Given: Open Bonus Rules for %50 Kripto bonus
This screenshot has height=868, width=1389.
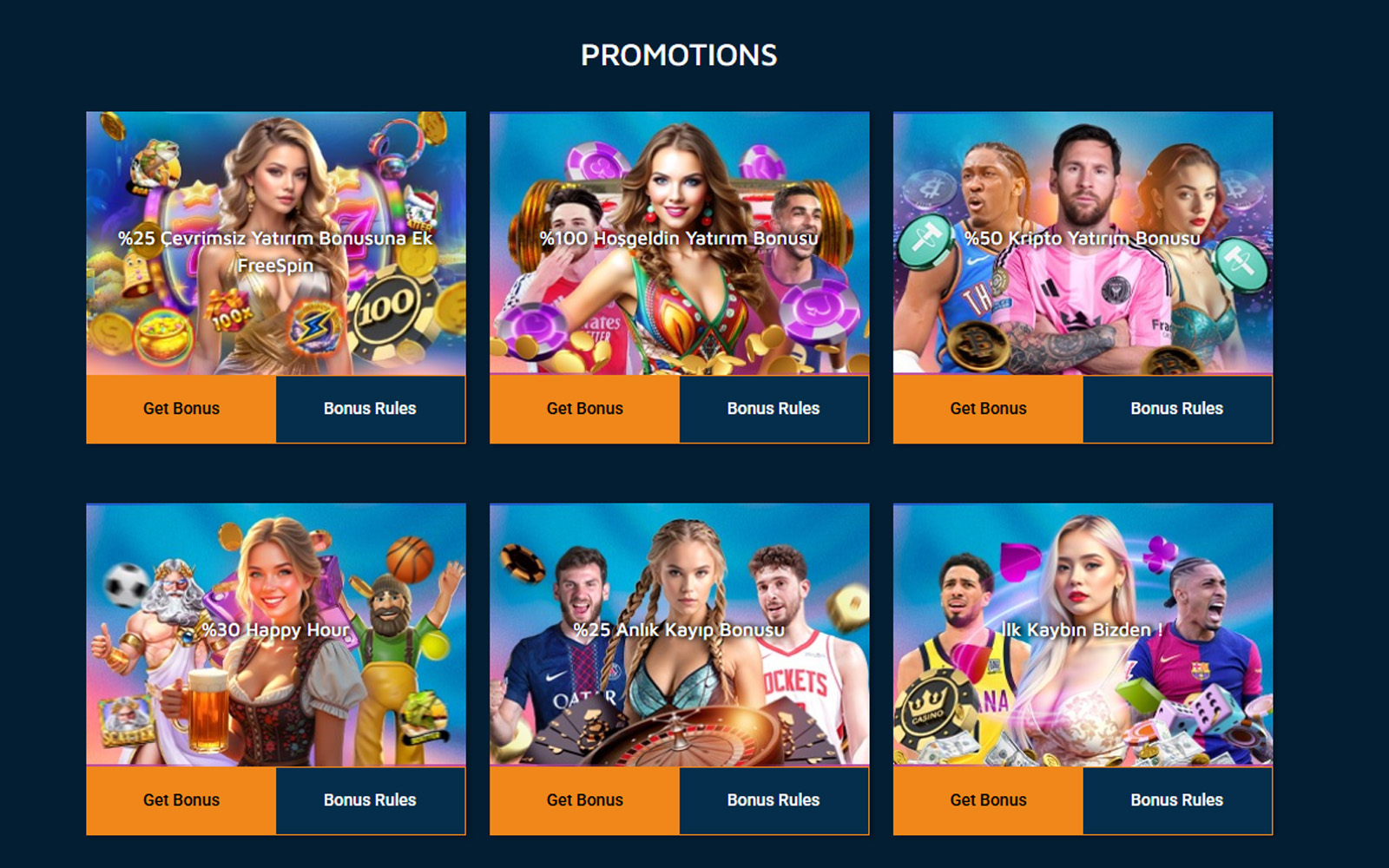Looking at the screenshot, I should point(1177,409).
